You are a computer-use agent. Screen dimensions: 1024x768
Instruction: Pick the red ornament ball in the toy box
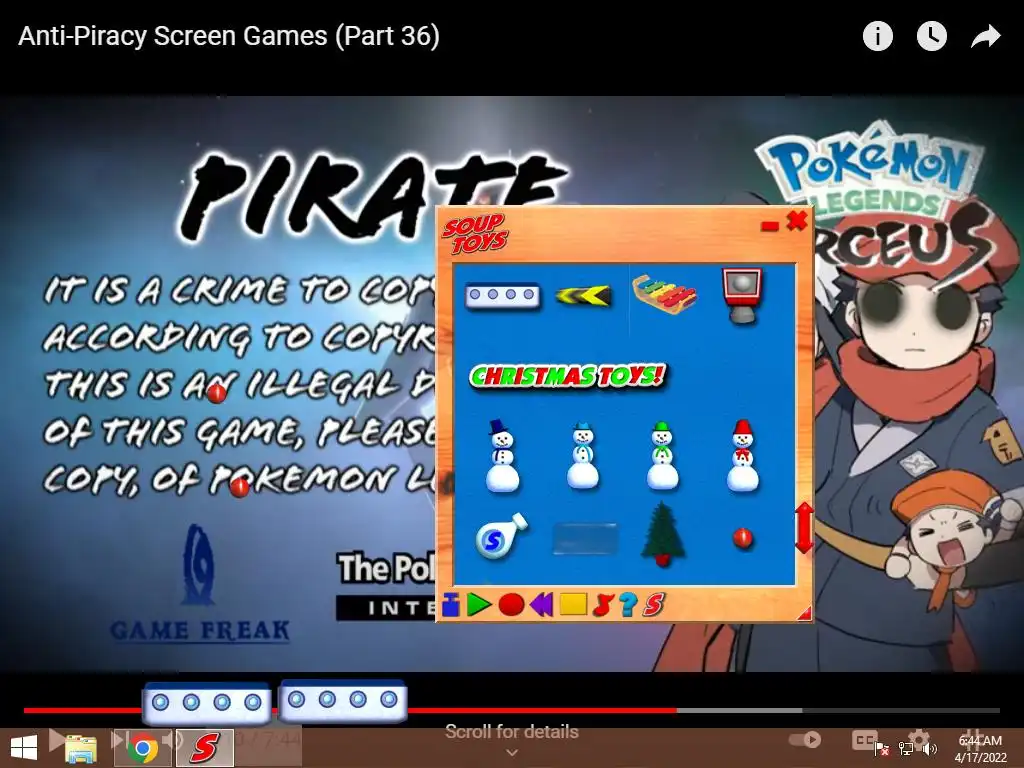coord(743,538)
